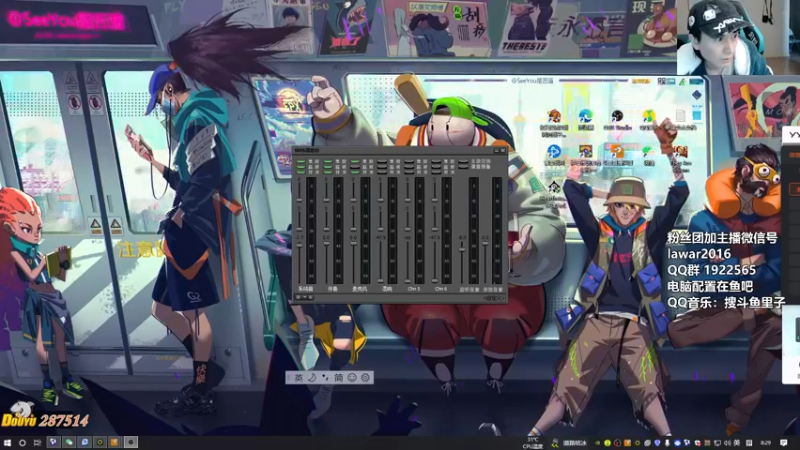The height and width of the screenshot is (450, 800).
Task: Click the taskbar clock showing 8:29
Action: [766, 443]
